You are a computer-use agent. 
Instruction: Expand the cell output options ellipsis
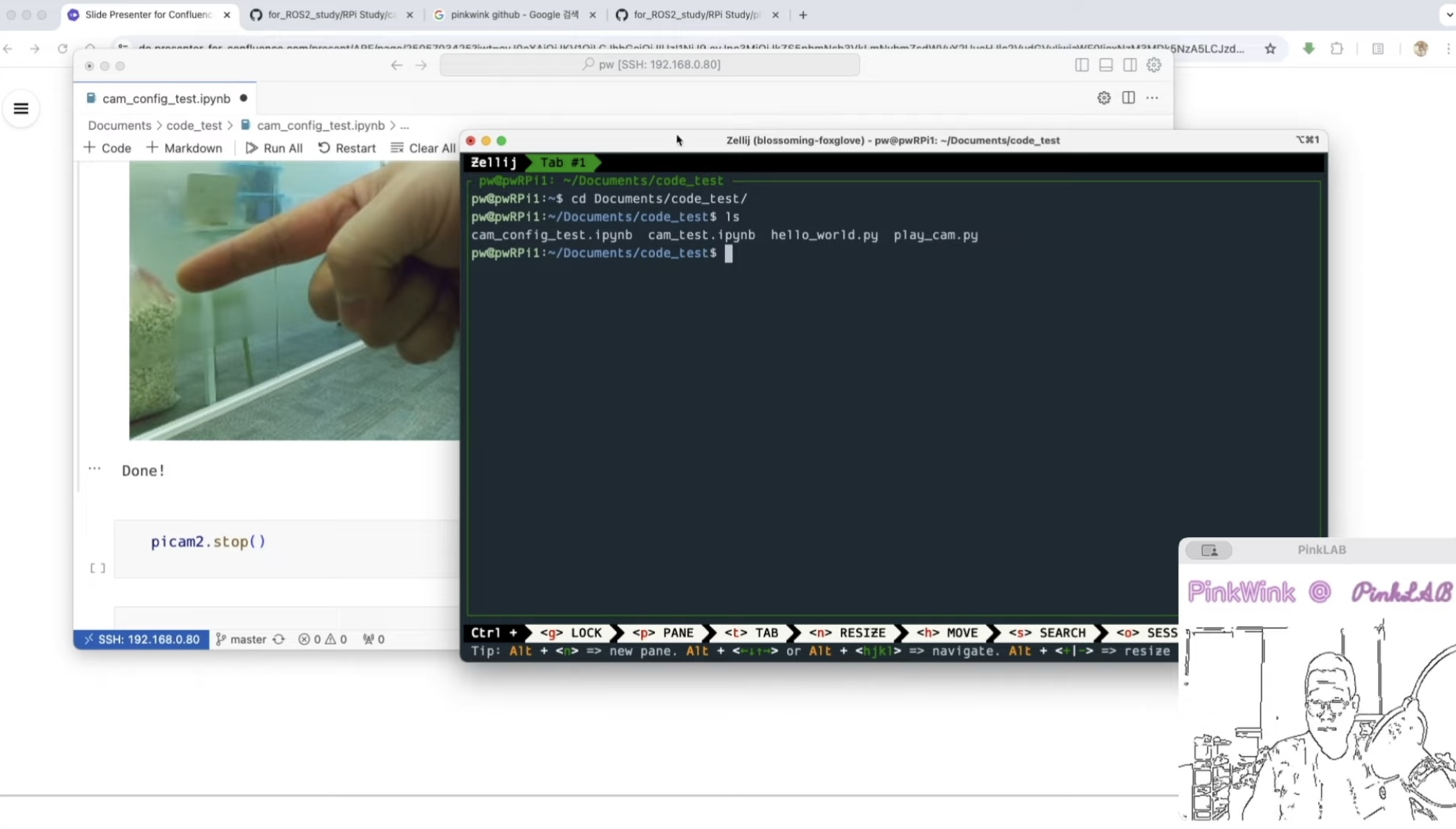[94, 468]
